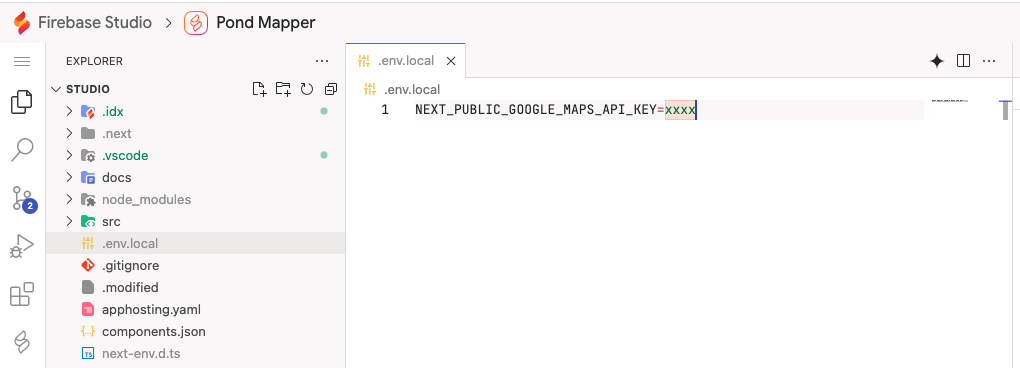Open the Search view magnifier icon

[22, 149]
